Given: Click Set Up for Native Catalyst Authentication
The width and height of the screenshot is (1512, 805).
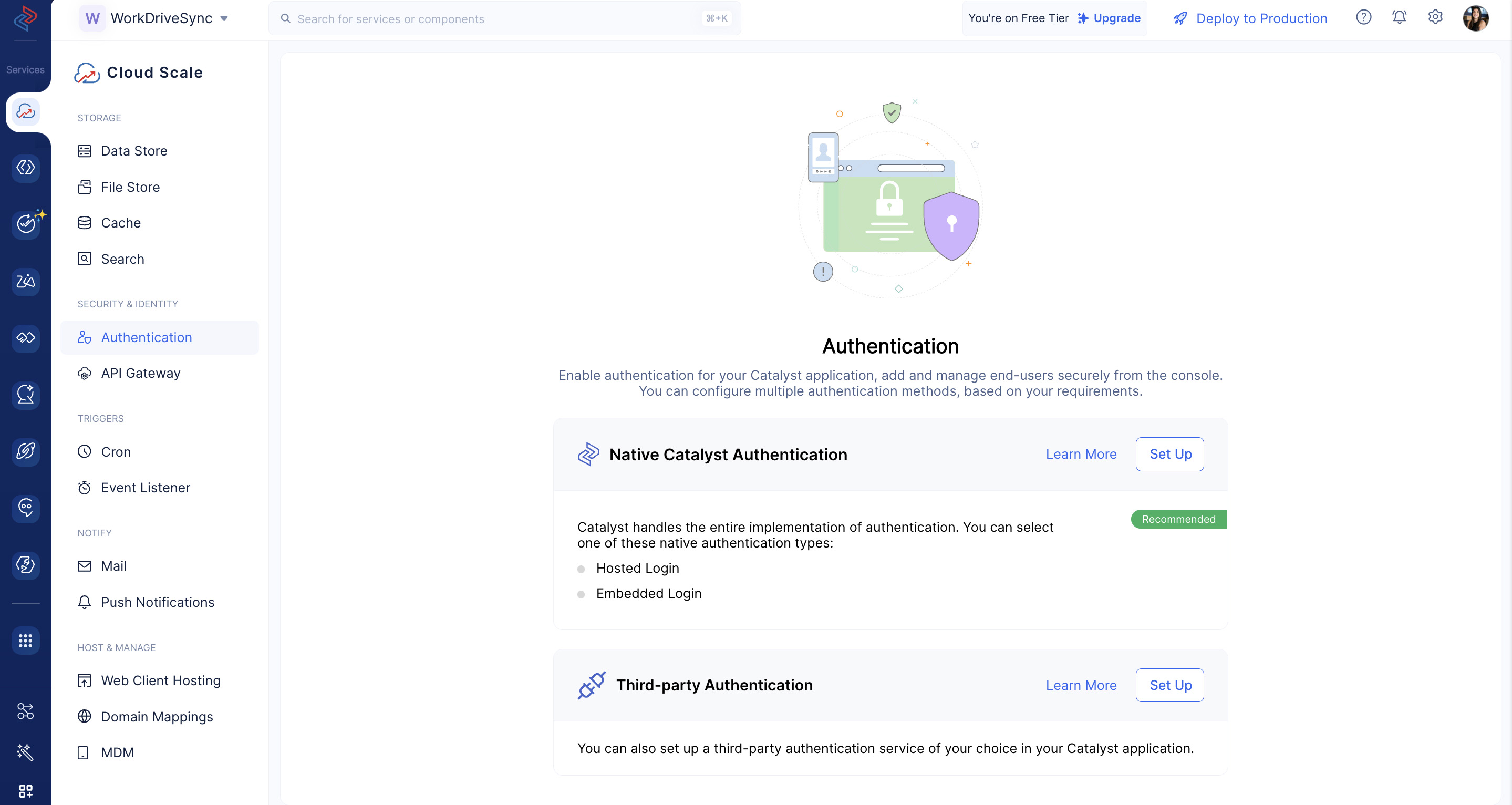Looking at the screenshot, I should [1170, 454].
